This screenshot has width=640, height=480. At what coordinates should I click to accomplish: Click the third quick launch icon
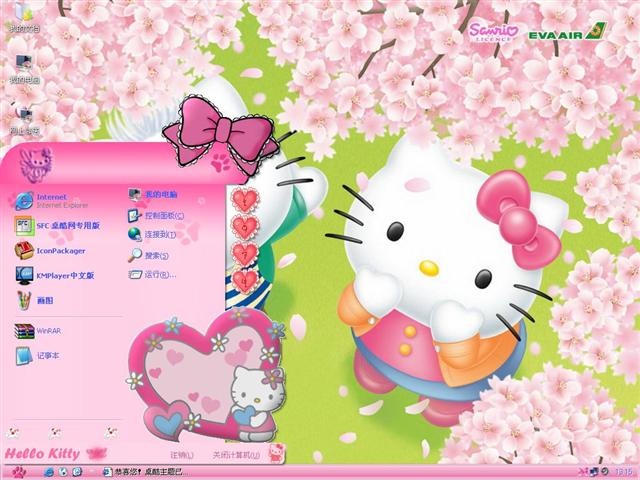click(78, 473)
